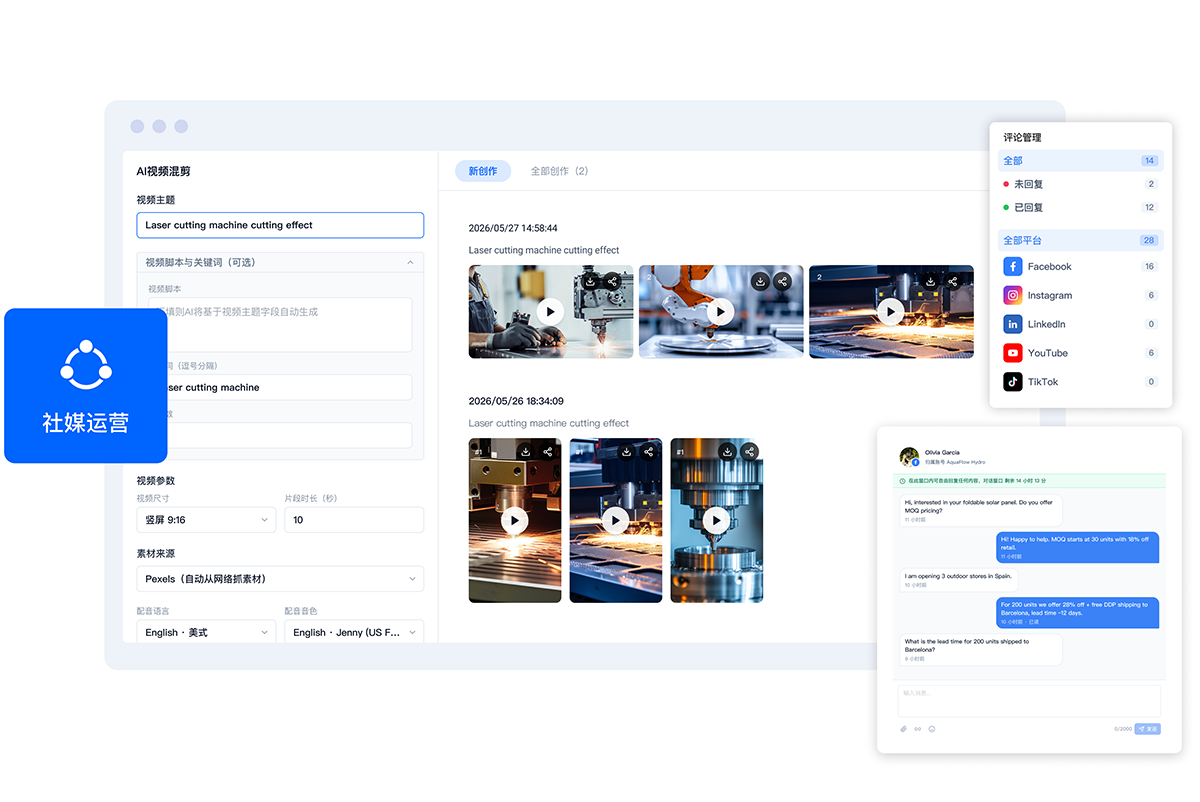
Task: Share the first vertical video from 2026/05/26
Action: click(548, 452)
